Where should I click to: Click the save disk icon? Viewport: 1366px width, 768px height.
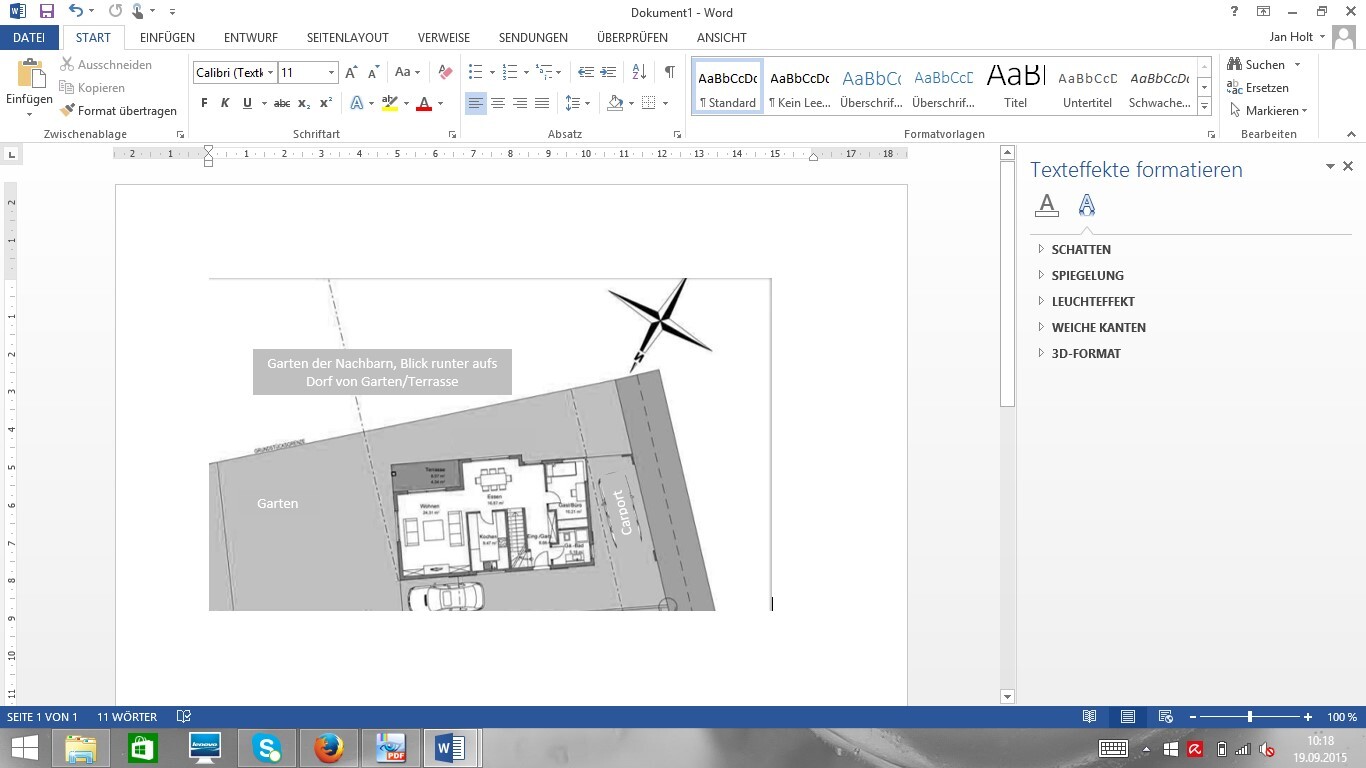coord(46,12)
